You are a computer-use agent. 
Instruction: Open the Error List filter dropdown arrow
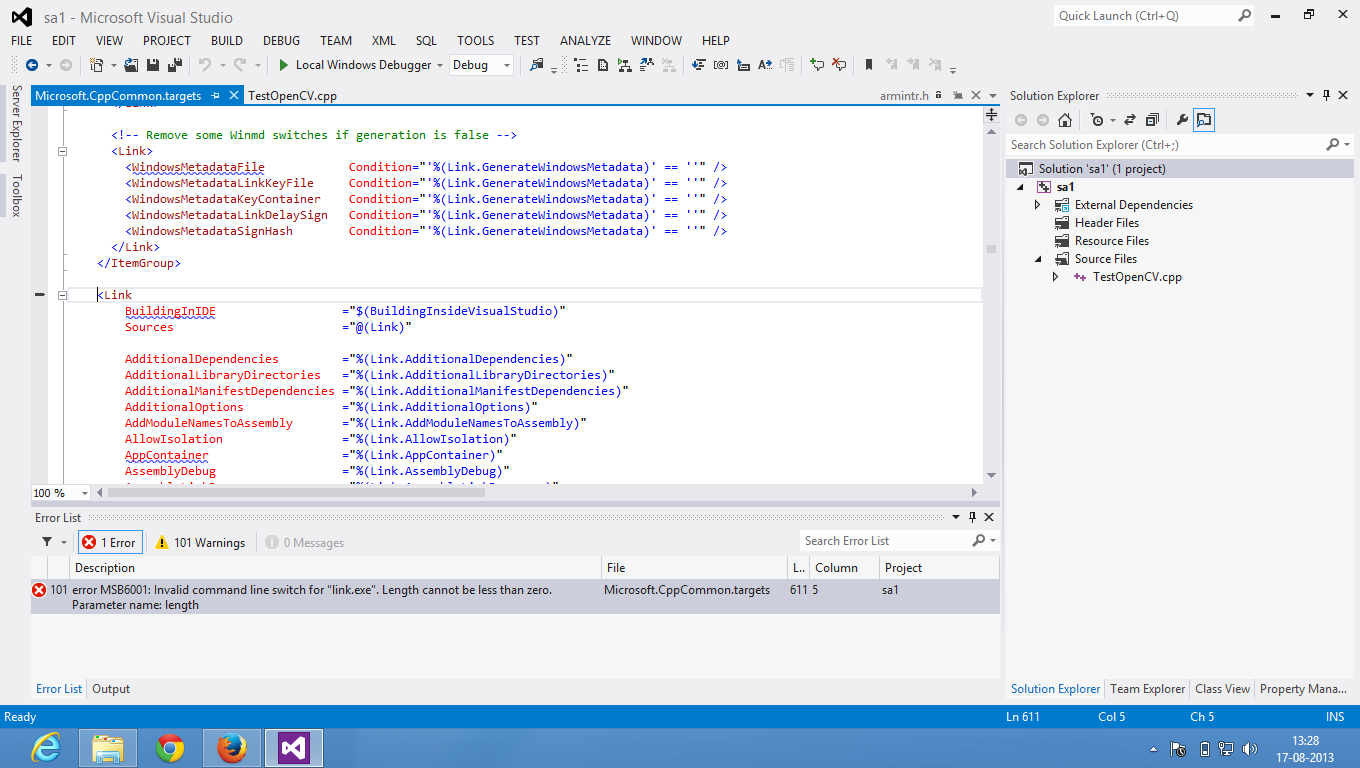coord(64,542)
